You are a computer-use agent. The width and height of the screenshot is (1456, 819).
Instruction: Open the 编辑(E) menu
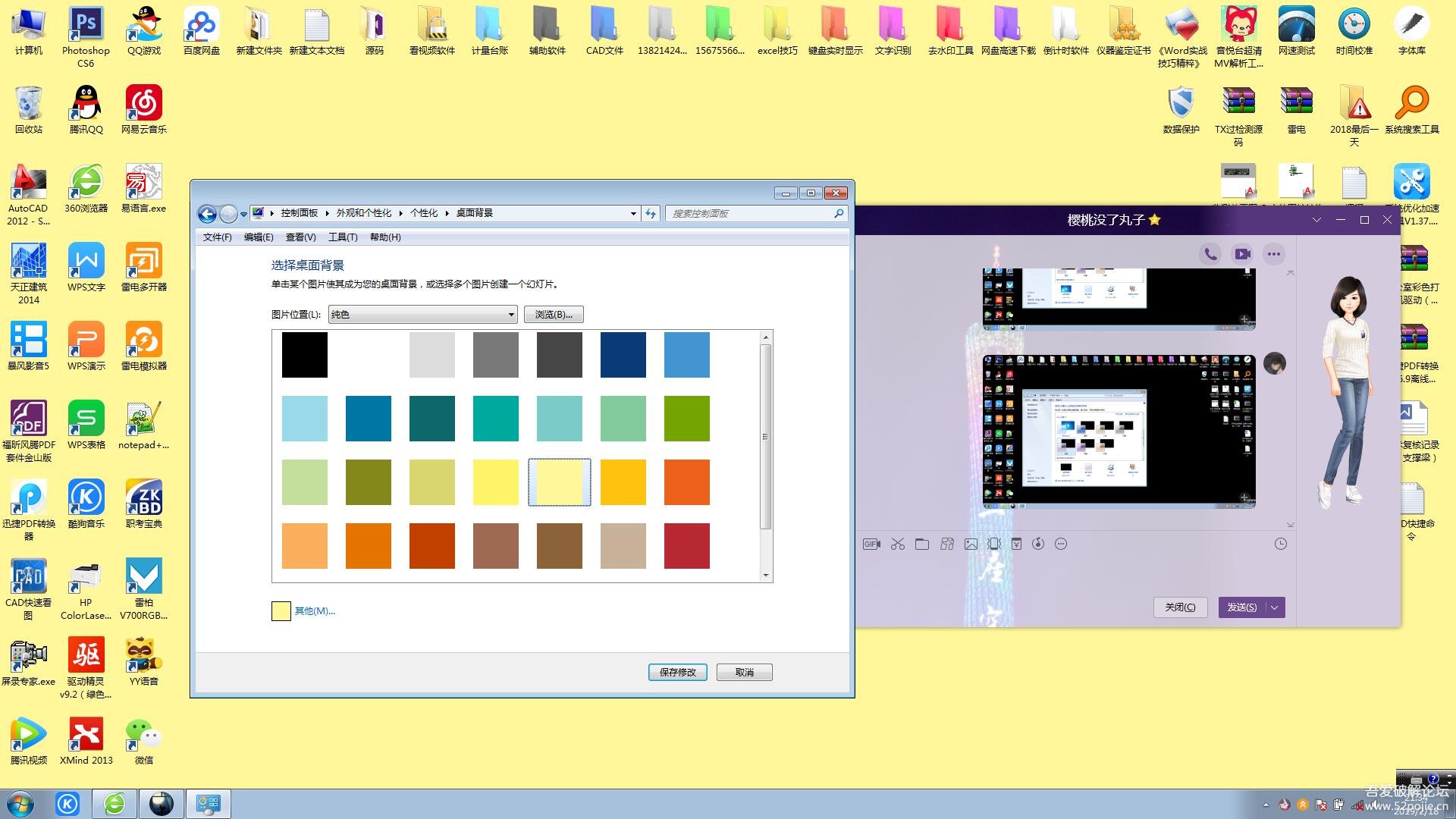259,237
